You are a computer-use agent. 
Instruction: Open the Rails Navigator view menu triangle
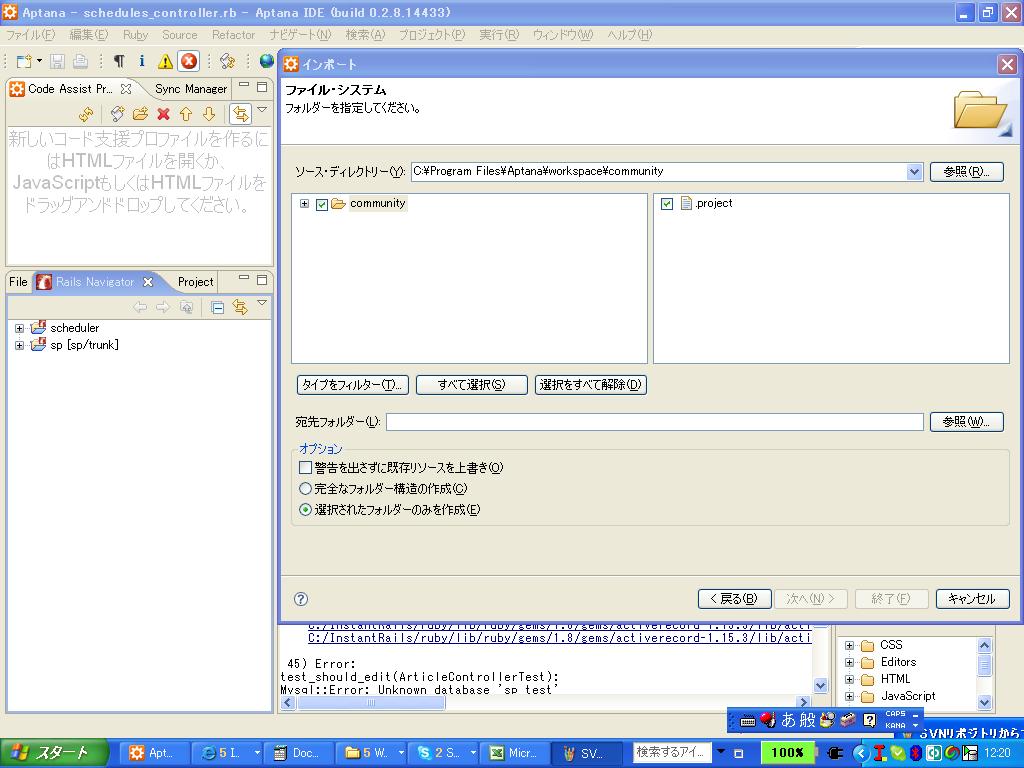click(262, 302)
